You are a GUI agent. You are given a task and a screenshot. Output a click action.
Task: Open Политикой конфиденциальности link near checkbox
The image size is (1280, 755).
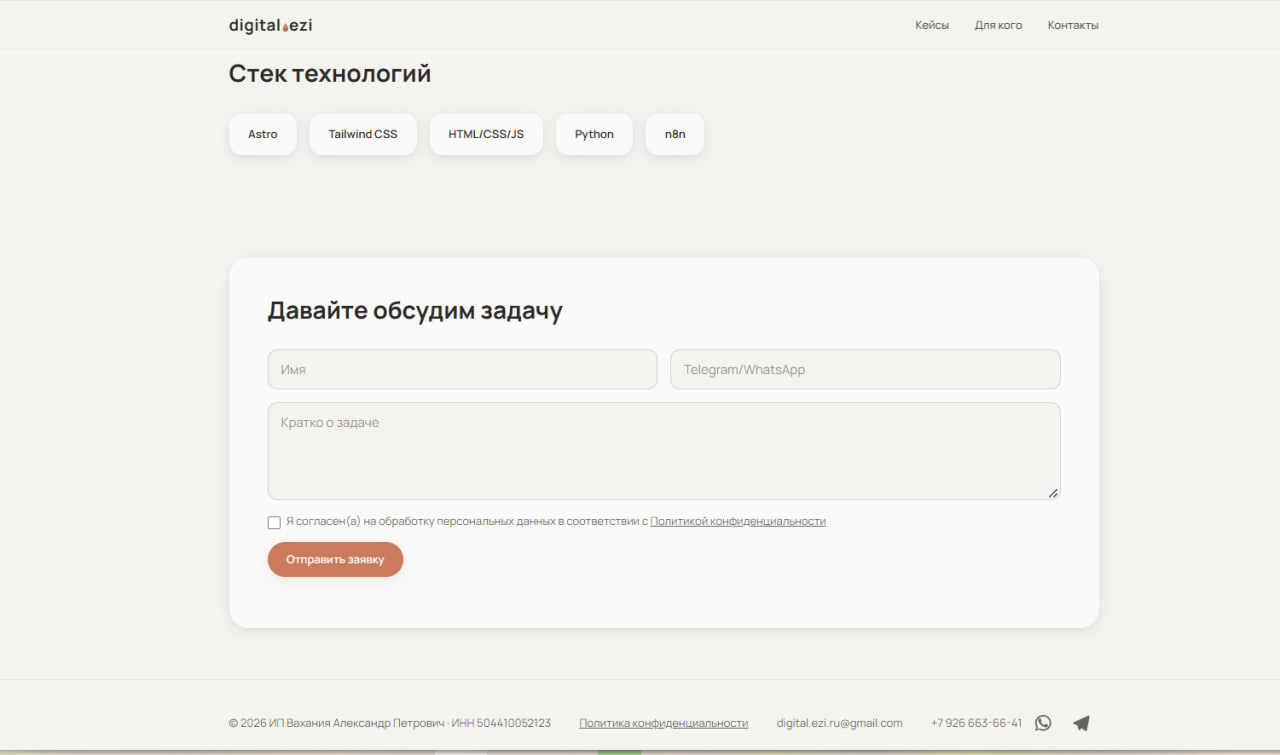coord(738,521)
